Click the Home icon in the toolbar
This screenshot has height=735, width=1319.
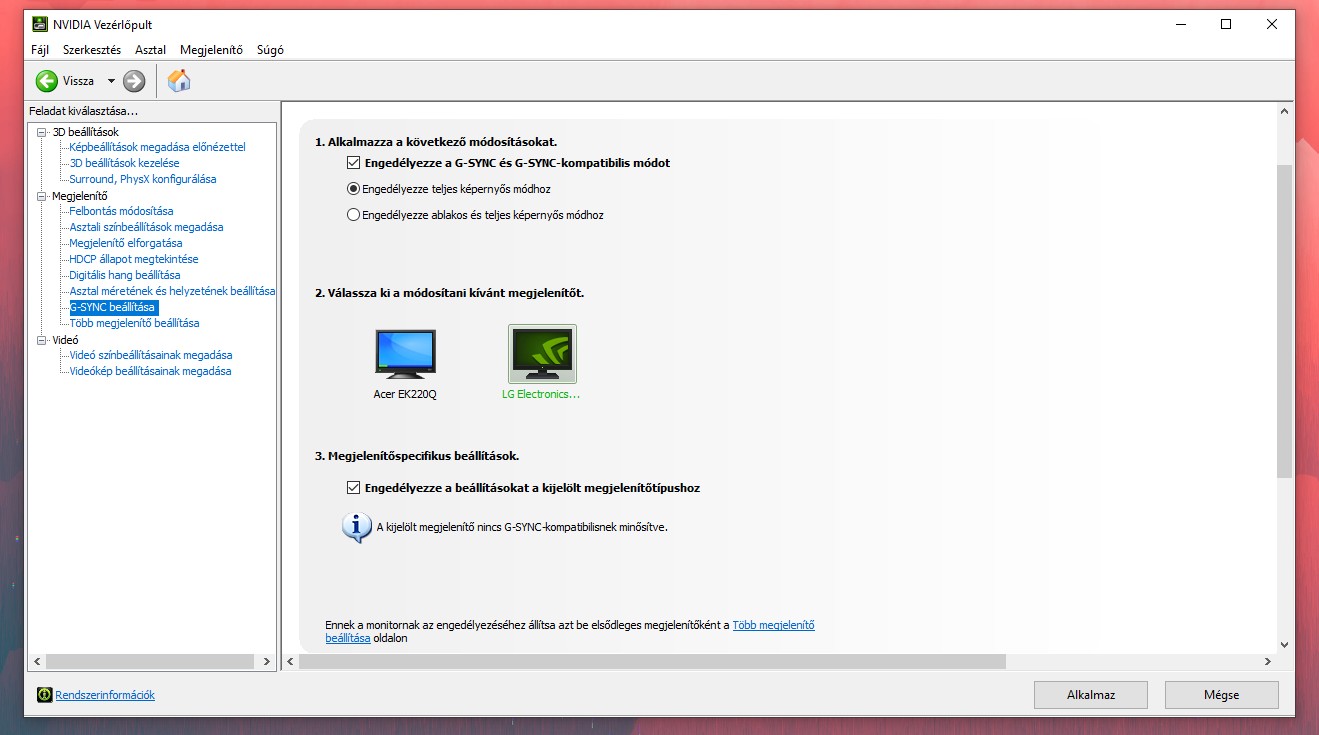(179, 81)
